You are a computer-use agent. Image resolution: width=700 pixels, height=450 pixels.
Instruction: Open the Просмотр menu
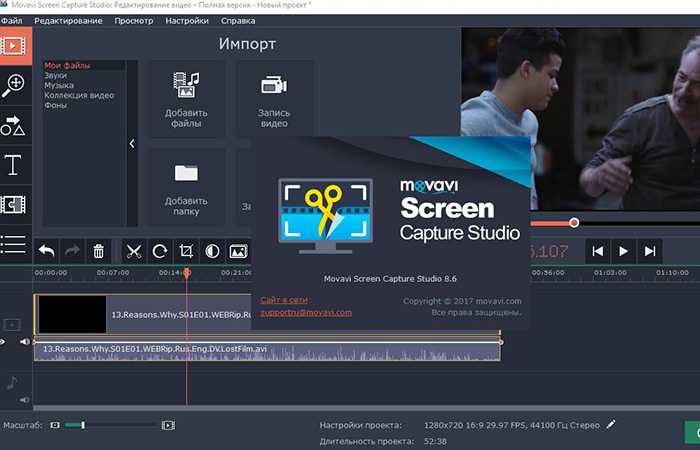click(133, 21)
